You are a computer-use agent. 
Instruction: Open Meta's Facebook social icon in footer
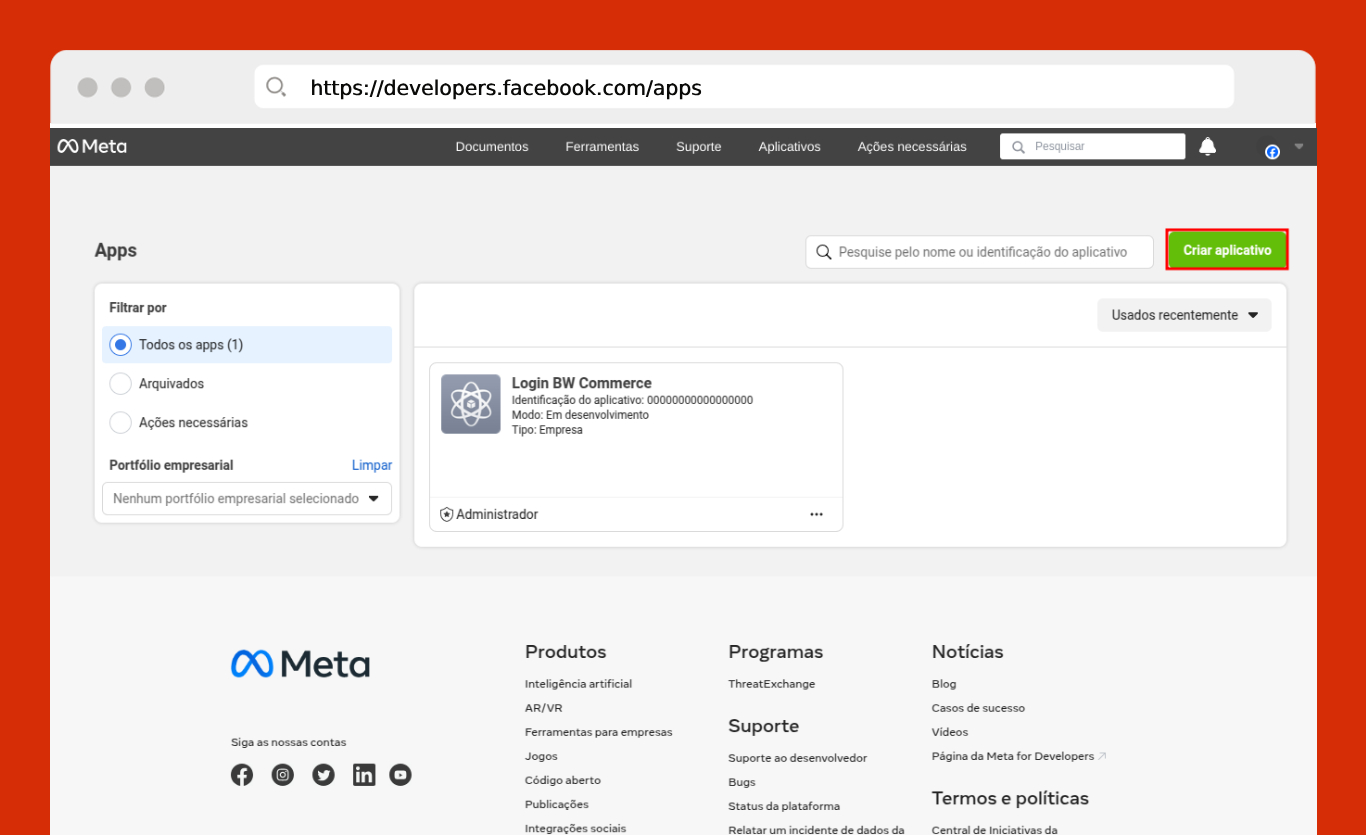tap(242, 775)
